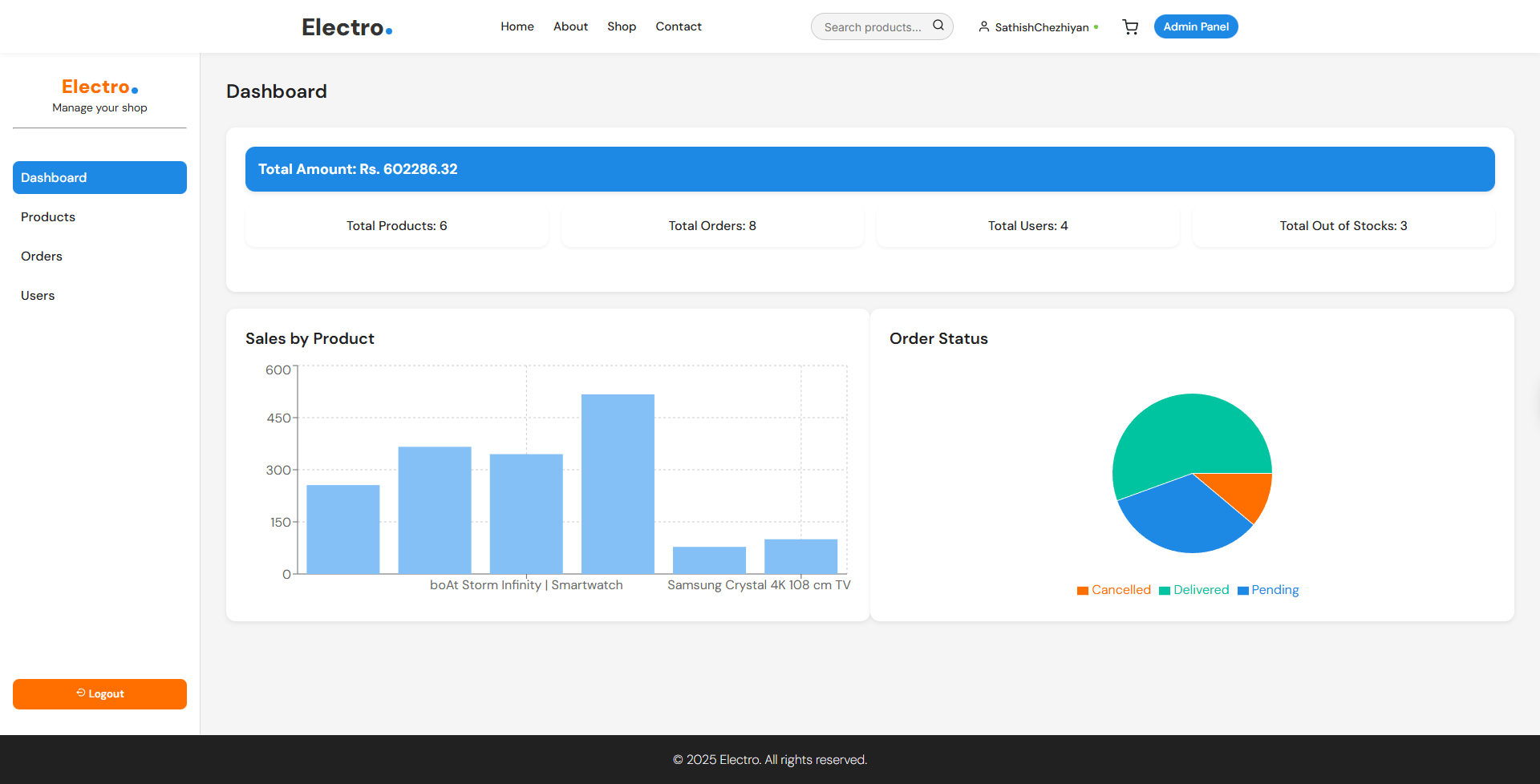The width and height of the screenshot is (1540, 784).
Task: Toggle the Pending legend entry
Action: pyautogui.click(x=1268, y=590)
